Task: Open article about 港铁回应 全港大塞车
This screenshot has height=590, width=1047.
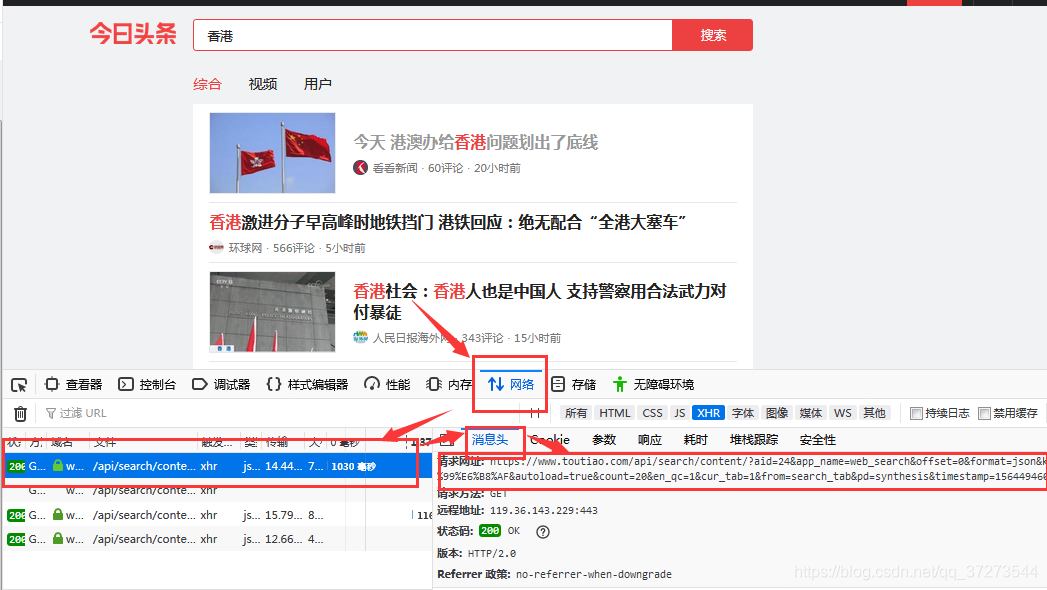Action: pyautogui.click(x=448, y=222)
